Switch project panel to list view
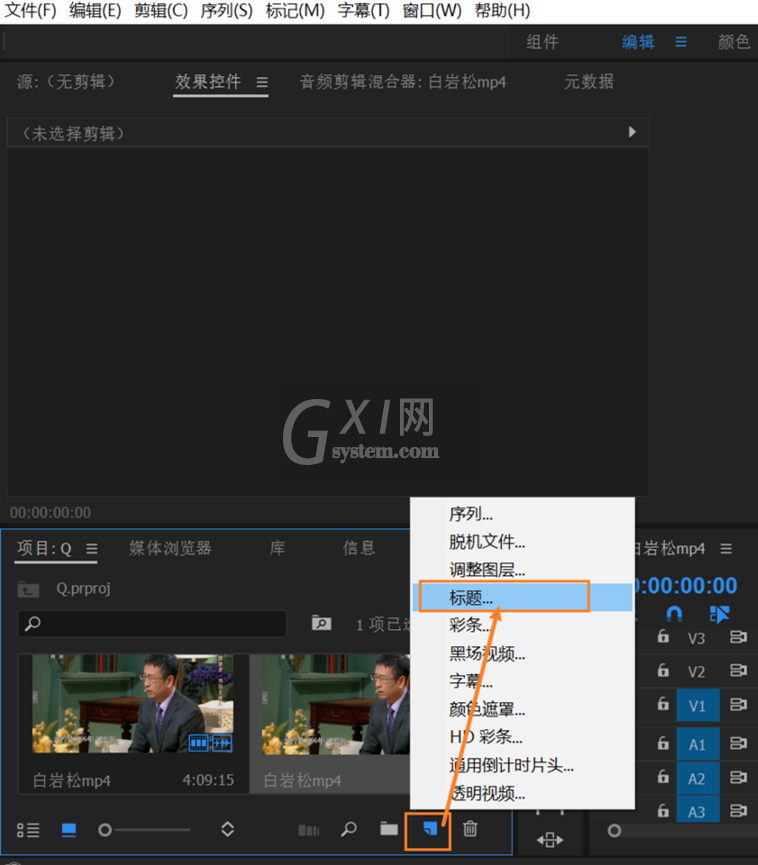 tap(28, 830)
